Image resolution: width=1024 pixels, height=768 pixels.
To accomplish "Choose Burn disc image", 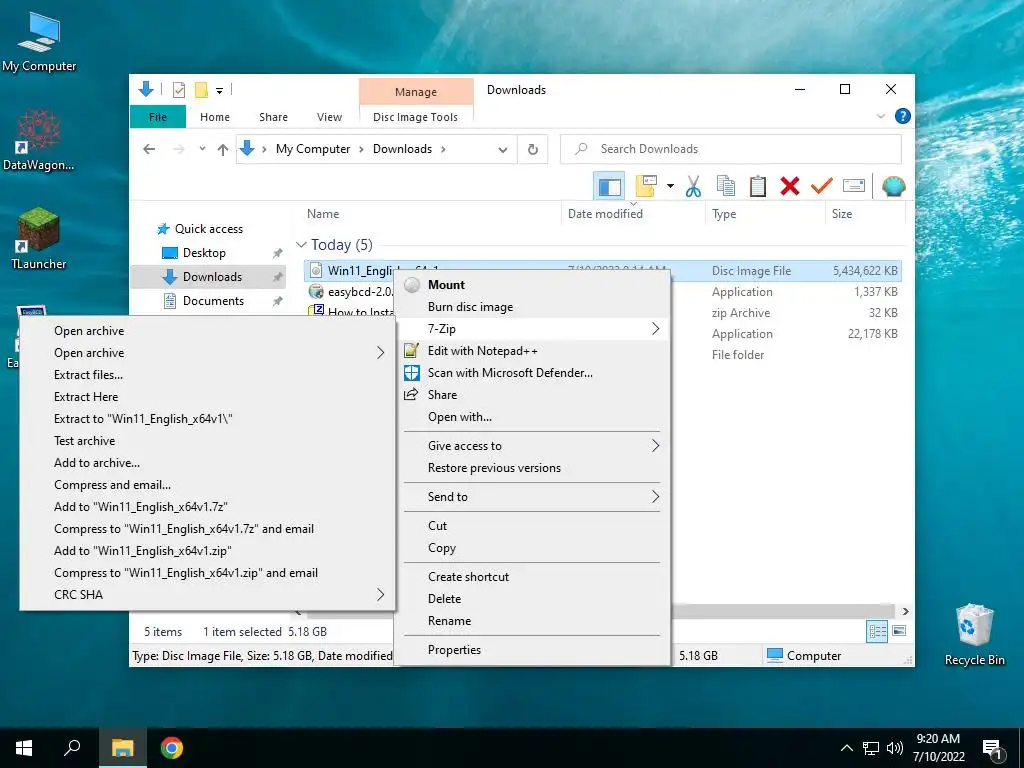I will point(532,307).
